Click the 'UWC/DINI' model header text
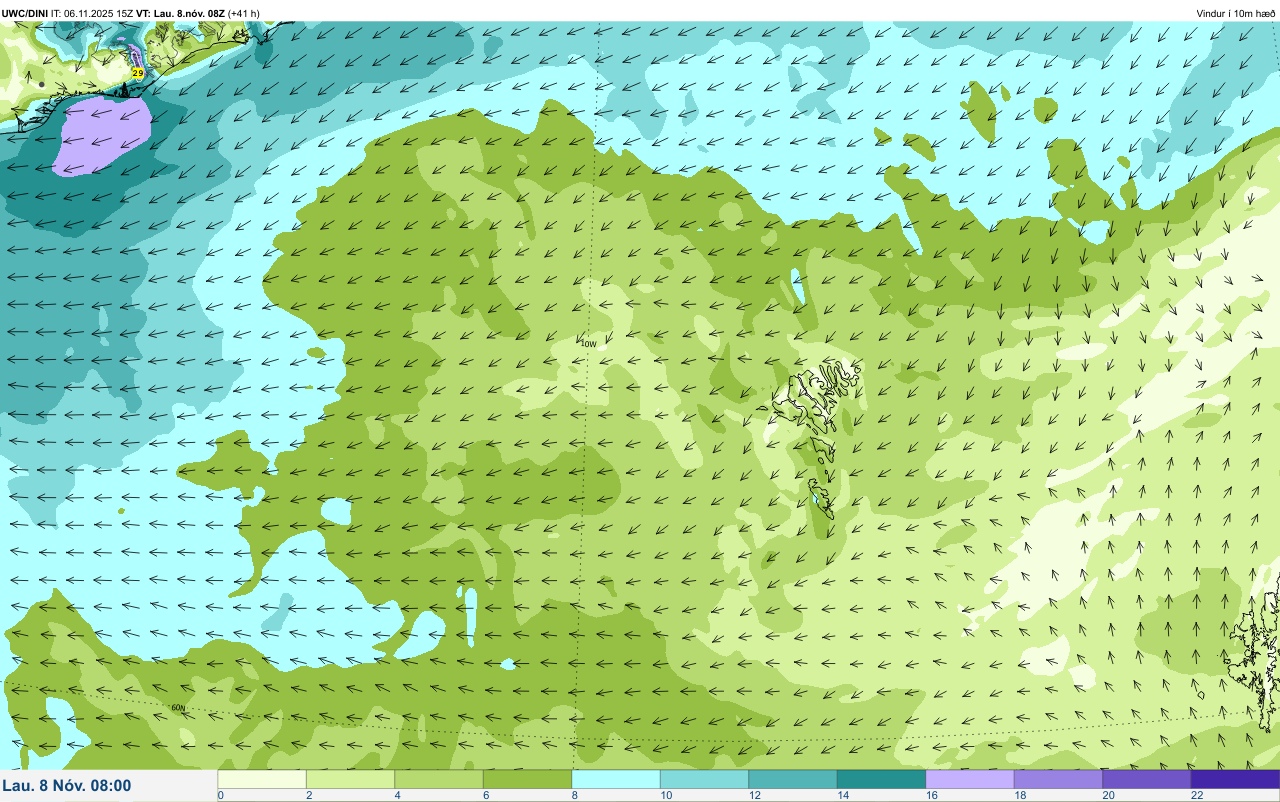This screenshot has height=802, width=1280. [25, 13]
